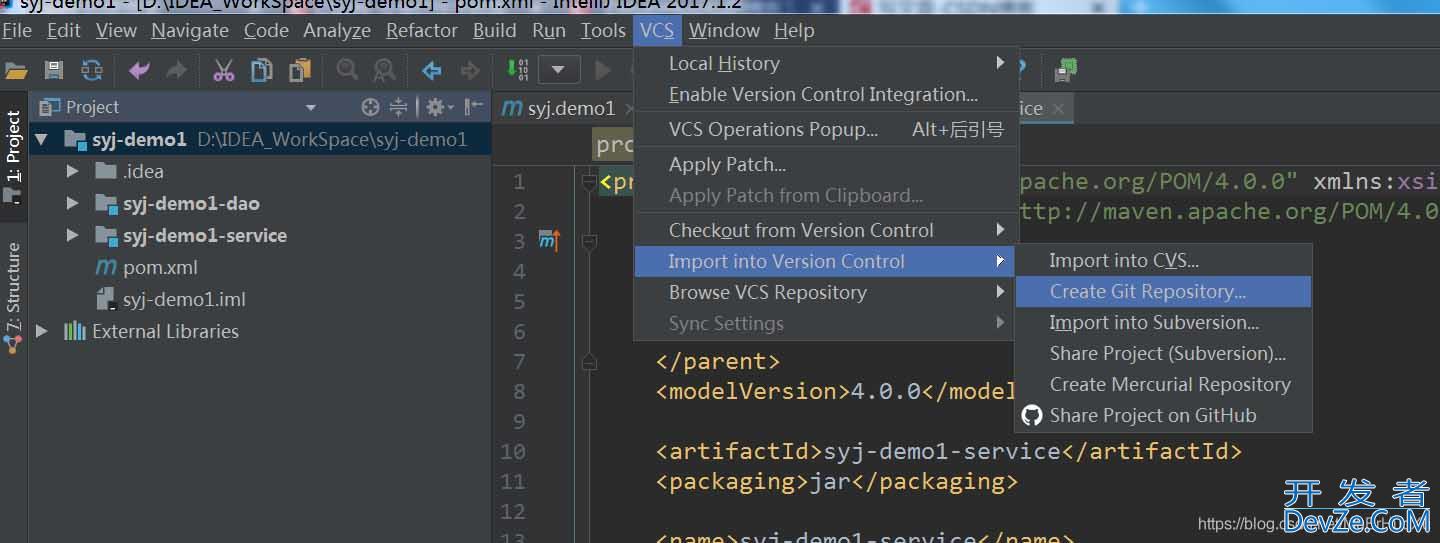
Task: Open the Tools menu
Action: 603,31
